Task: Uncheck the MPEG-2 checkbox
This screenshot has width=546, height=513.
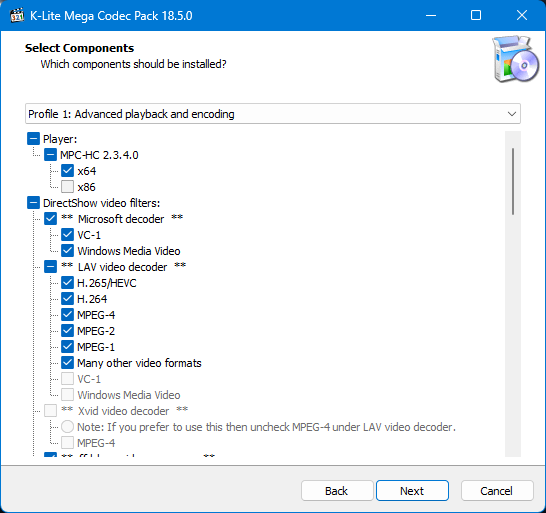Action: tap(67, 331)
